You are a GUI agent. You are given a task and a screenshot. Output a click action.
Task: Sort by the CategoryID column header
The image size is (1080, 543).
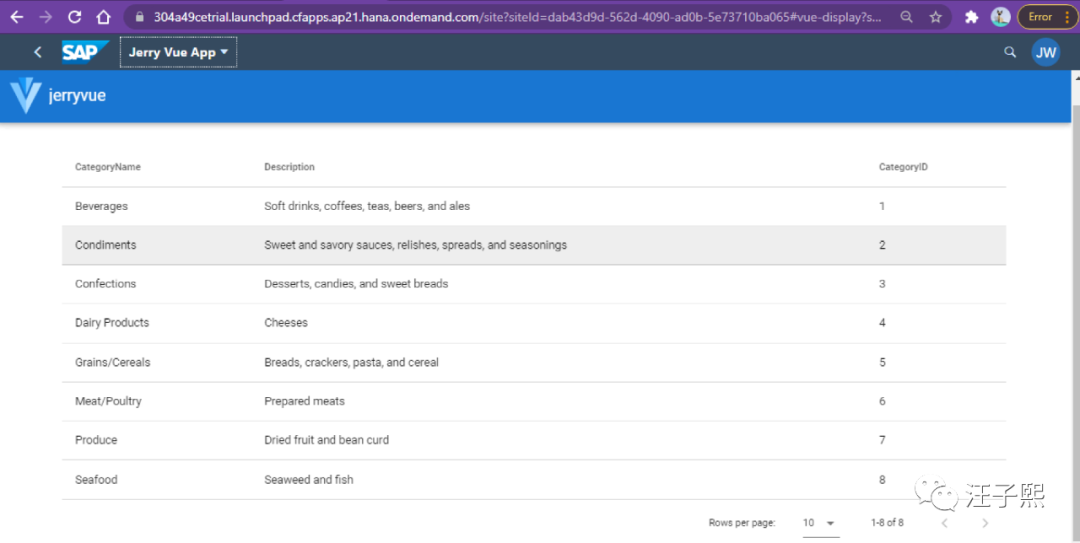903,167
